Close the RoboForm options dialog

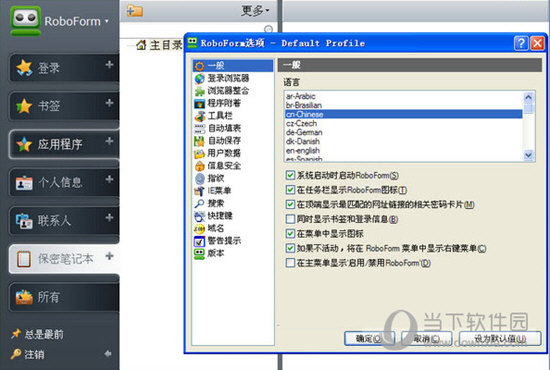pos(537,43)
